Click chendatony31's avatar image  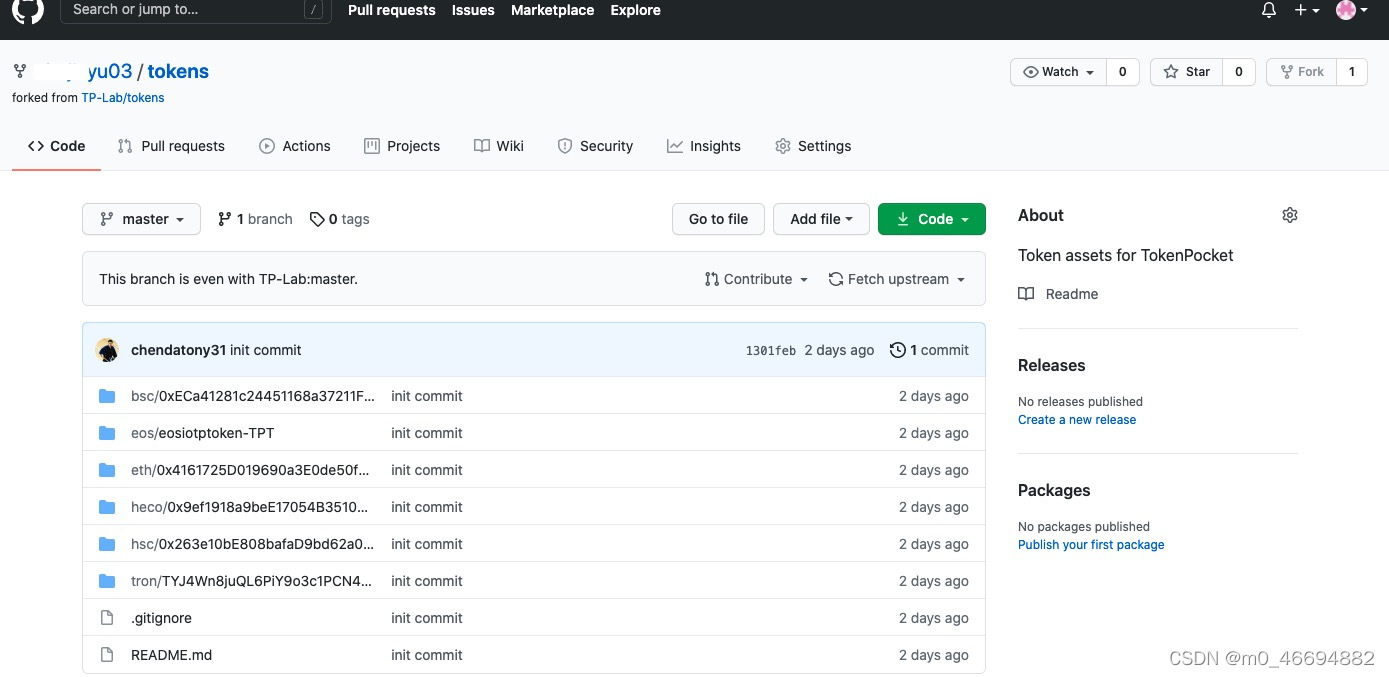tap(107, 350)
